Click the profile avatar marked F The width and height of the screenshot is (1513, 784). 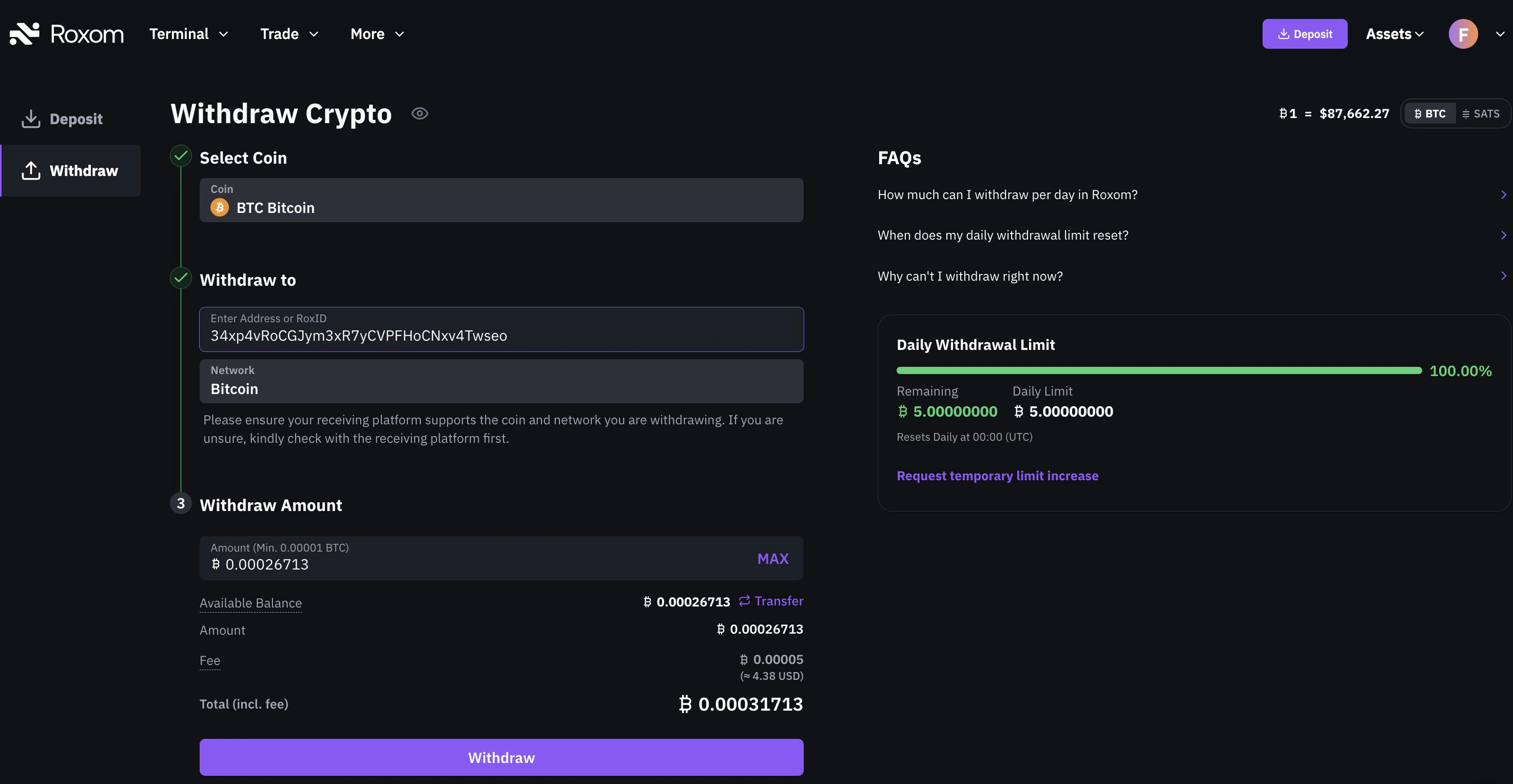click(1463, 33)
